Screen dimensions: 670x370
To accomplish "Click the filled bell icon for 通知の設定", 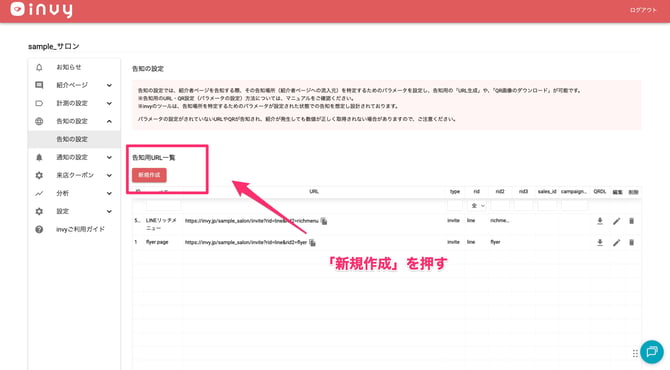I will pos(39,157).
